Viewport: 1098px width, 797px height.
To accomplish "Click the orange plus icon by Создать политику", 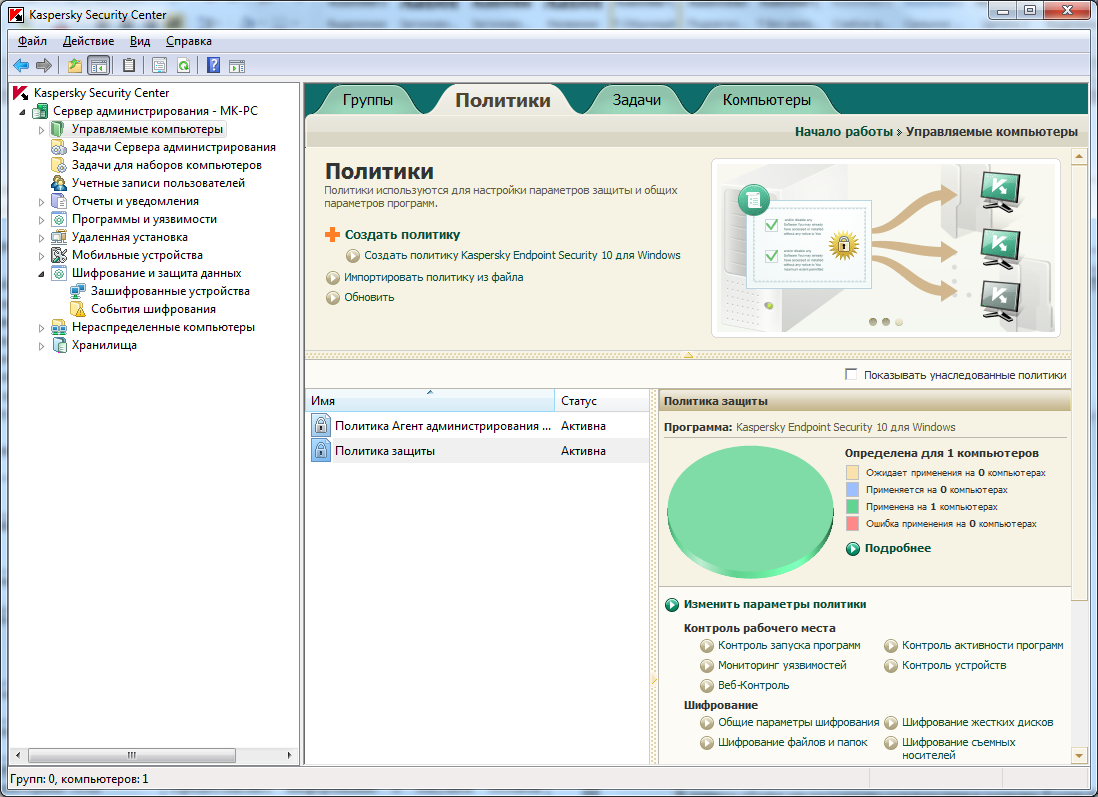I will point(333,235).
